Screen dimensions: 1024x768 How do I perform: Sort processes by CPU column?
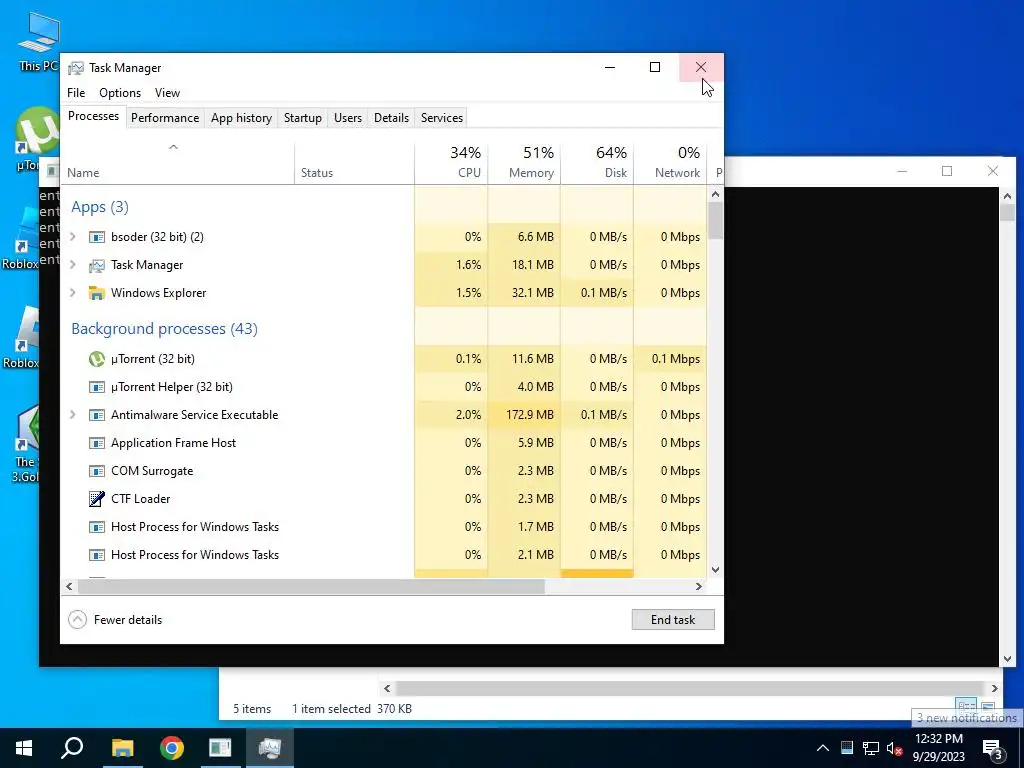(451, 163)
